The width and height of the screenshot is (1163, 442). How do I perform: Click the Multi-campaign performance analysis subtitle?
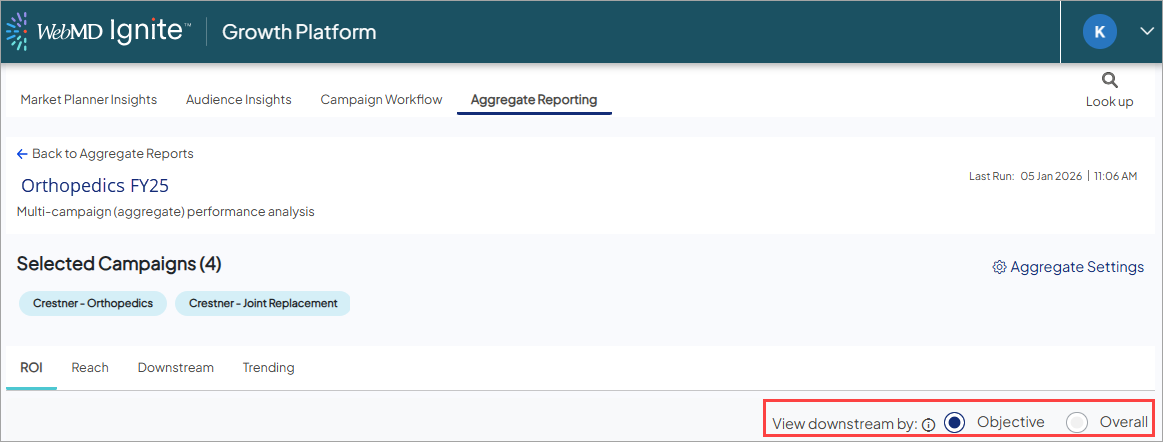[x=165, y=211]
